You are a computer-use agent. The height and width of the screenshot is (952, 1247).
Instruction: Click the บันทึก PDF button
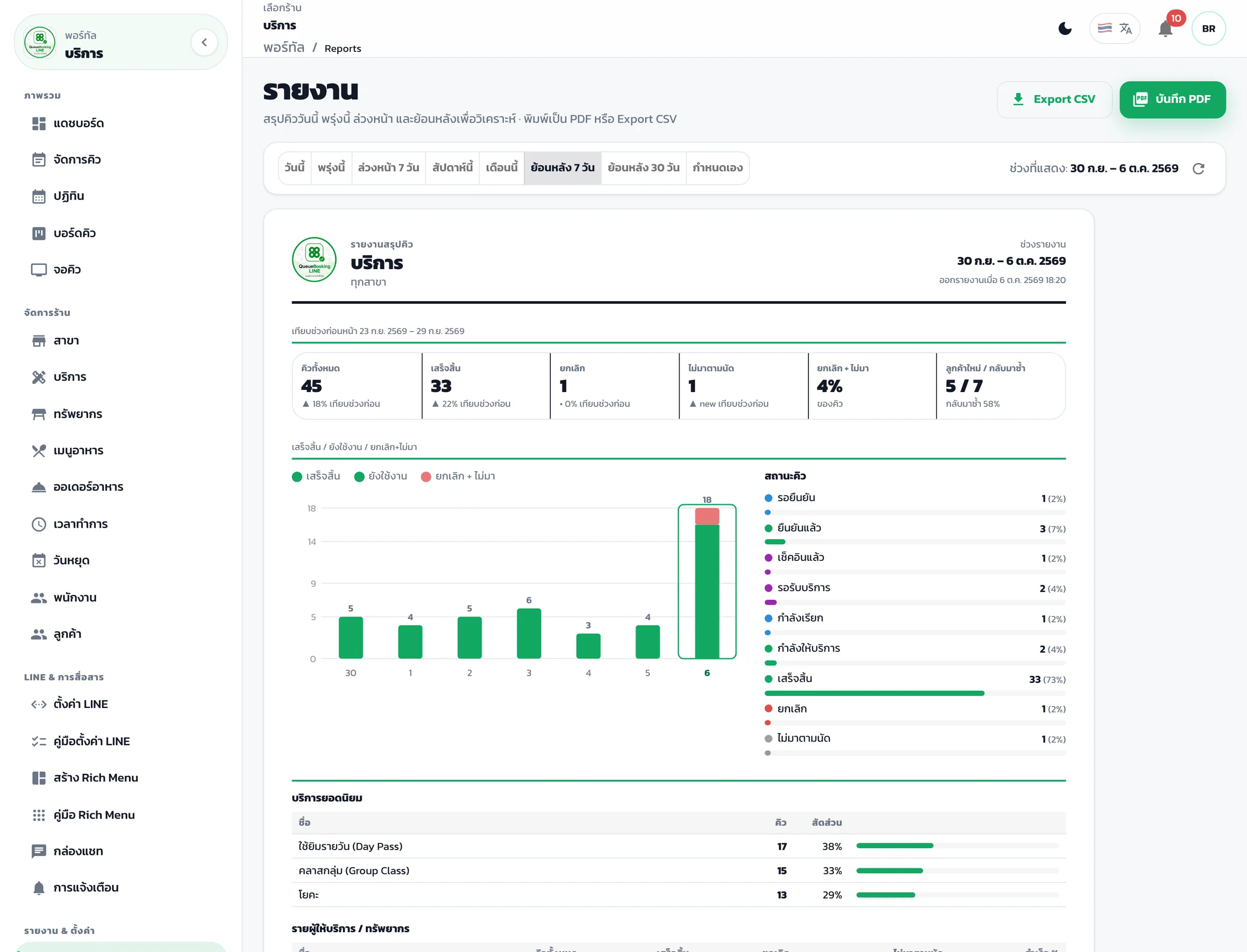click(x=1172, y=99)
